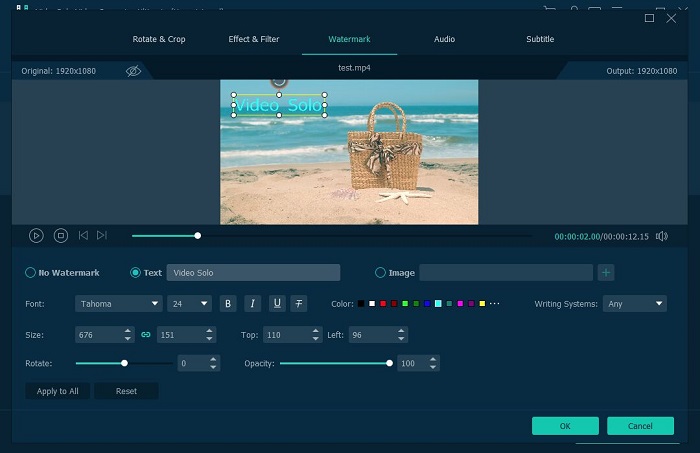Toggle underline text formatting
This screenshot has width=700, height=453.
coord(277,304)
